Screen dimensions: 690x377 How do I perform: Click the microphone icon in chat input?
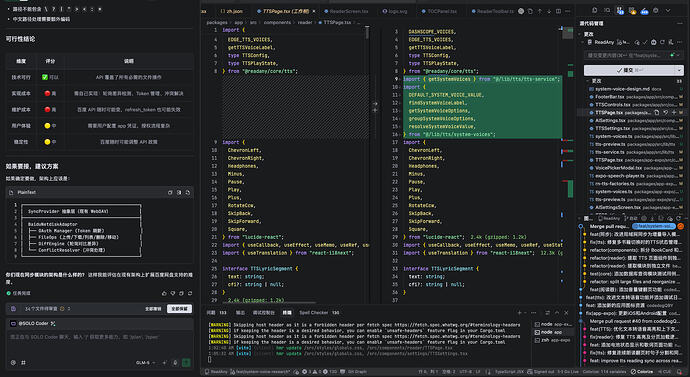[x=175, y=362]
